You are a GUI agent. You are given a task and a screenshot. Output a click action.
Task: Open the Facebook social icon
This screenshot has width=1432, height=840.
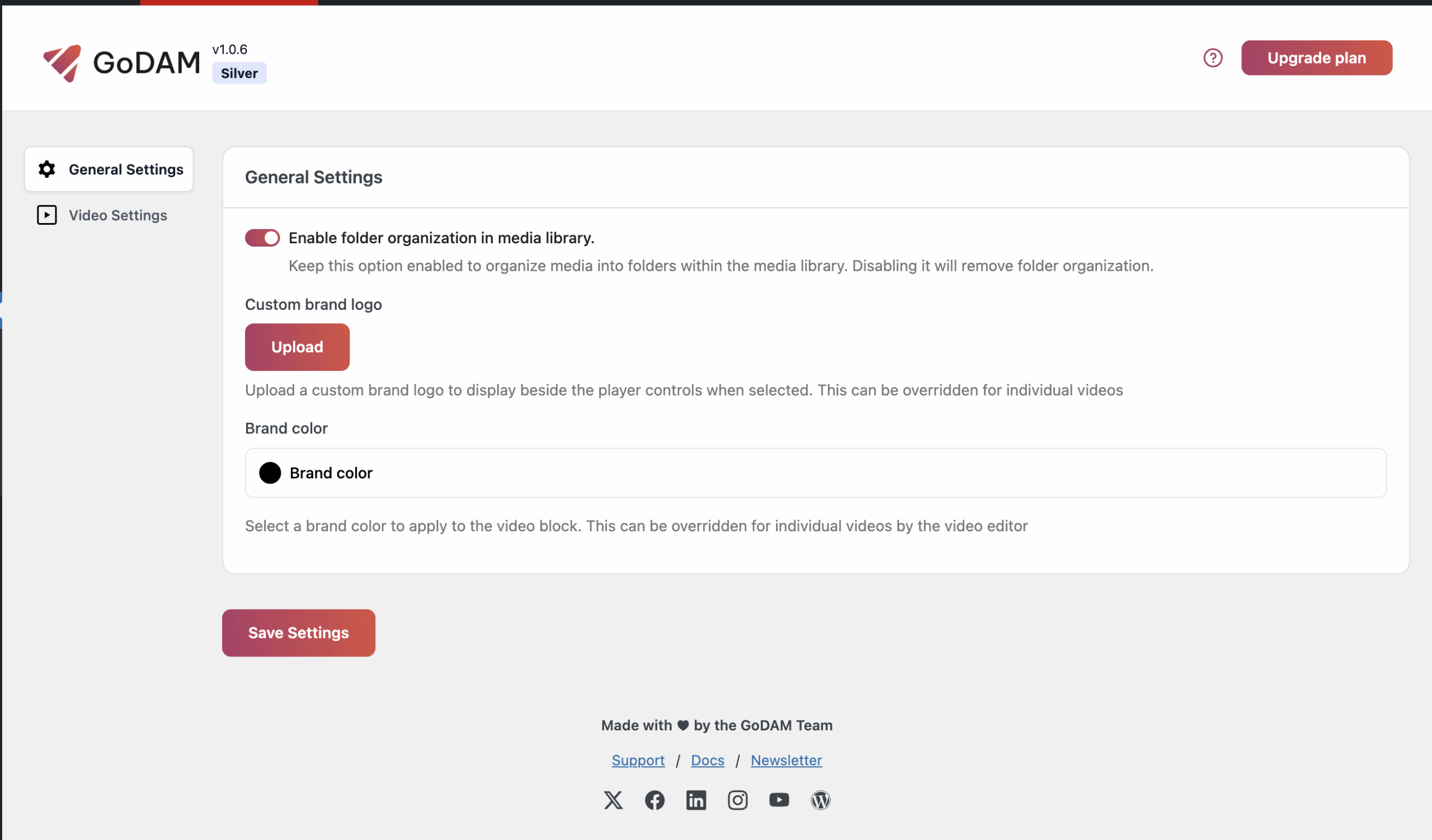pos(654,800)
